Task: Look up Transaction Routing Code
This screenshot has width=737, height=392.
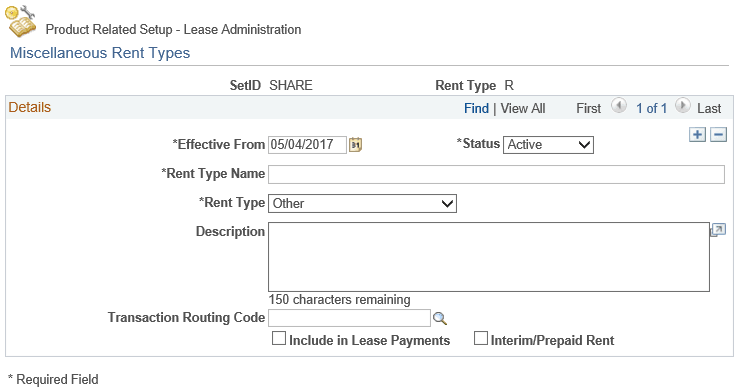Action: pyautogui.click(x=440, y=319)
